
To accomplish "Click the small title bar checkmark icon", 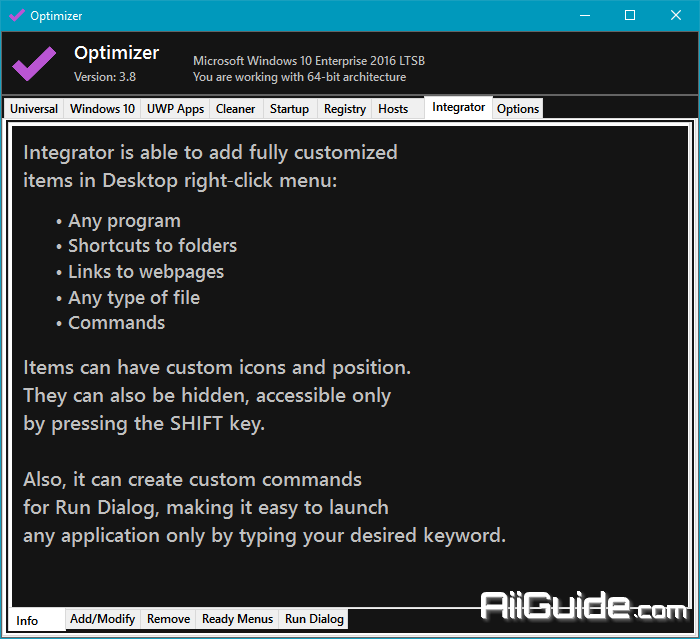I will 17,15.
